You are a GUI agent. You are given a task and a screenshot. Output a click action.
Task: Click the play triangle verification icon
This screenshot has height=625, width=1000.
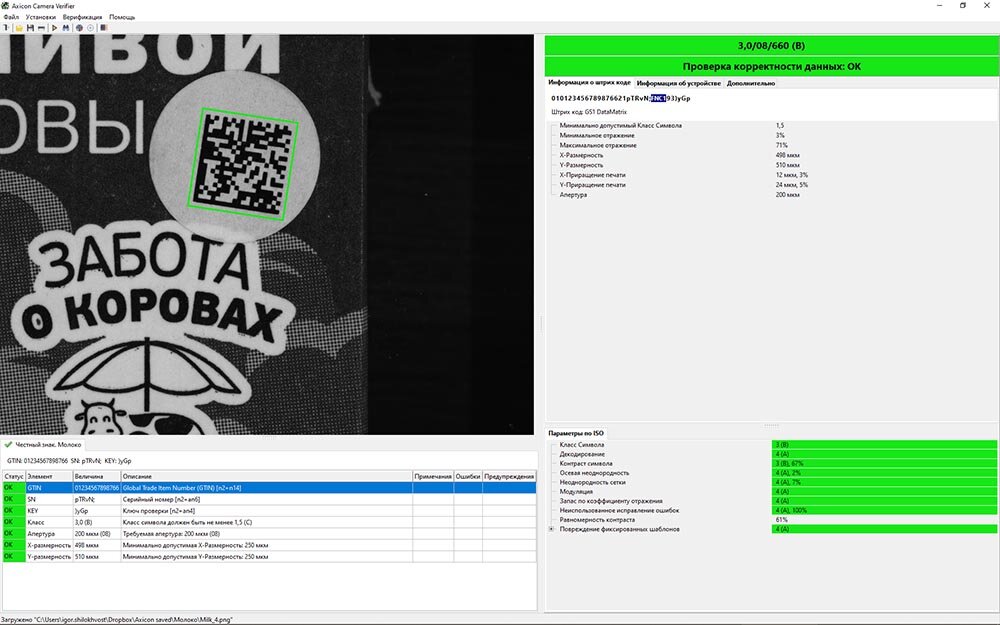pos(54,28)
